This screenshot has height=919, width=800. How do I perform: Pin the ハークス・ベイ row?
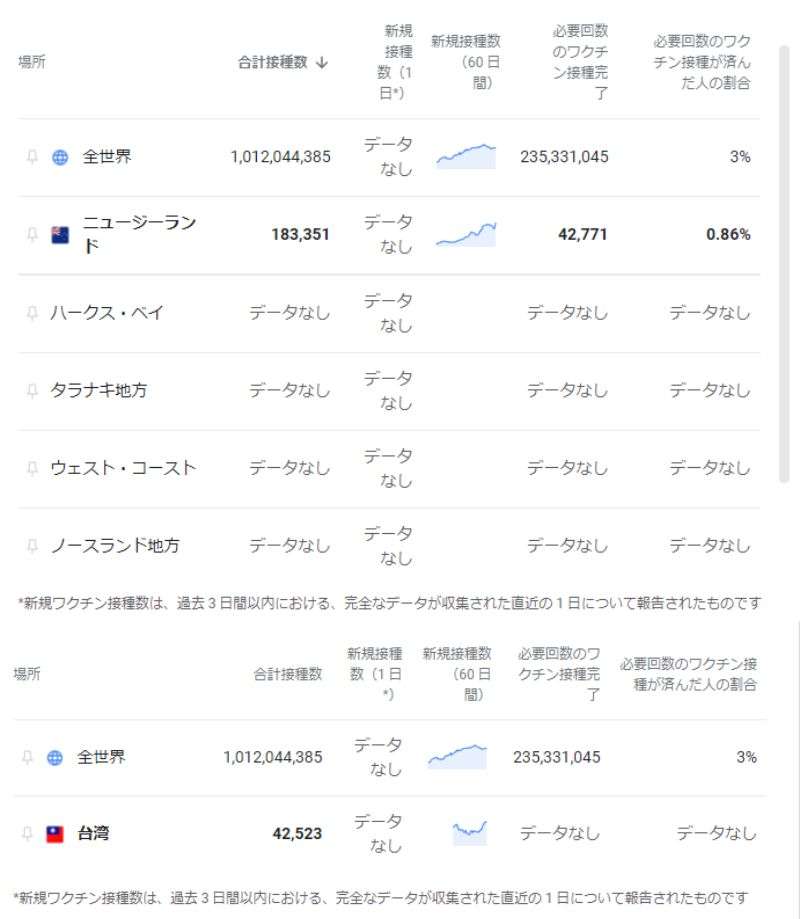(x=32, y=312)
